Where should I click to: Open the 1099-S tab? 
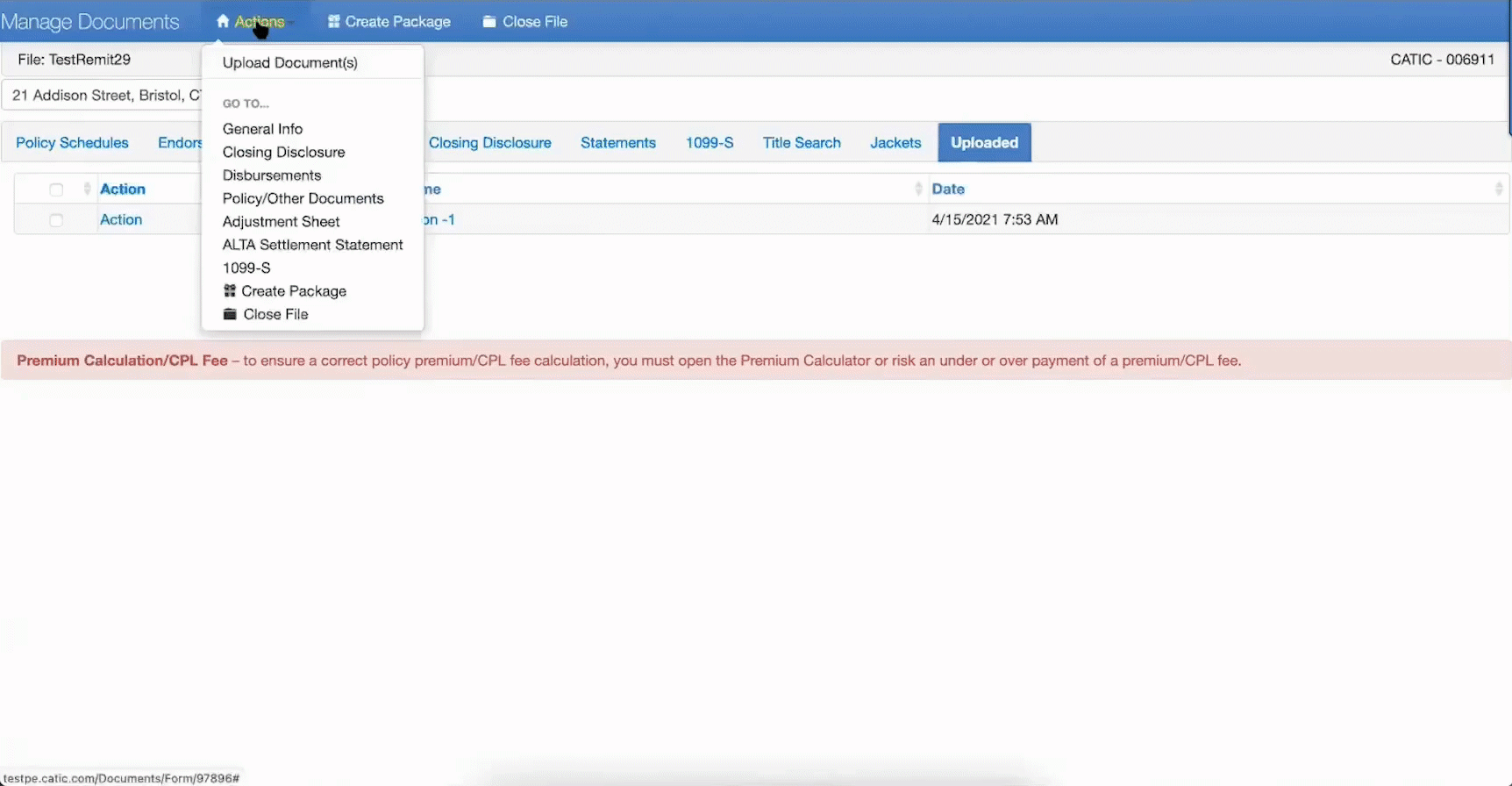coord(710,143)
